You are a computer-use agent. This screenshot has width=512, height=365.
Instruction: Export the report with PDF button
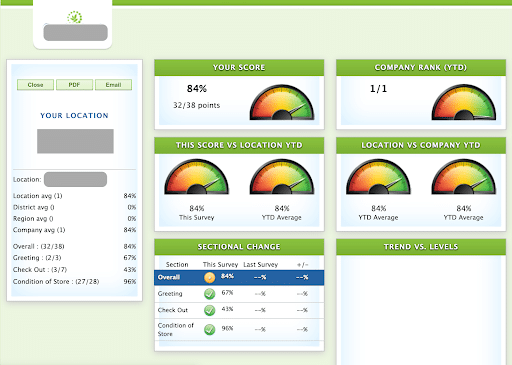point(74,85)
